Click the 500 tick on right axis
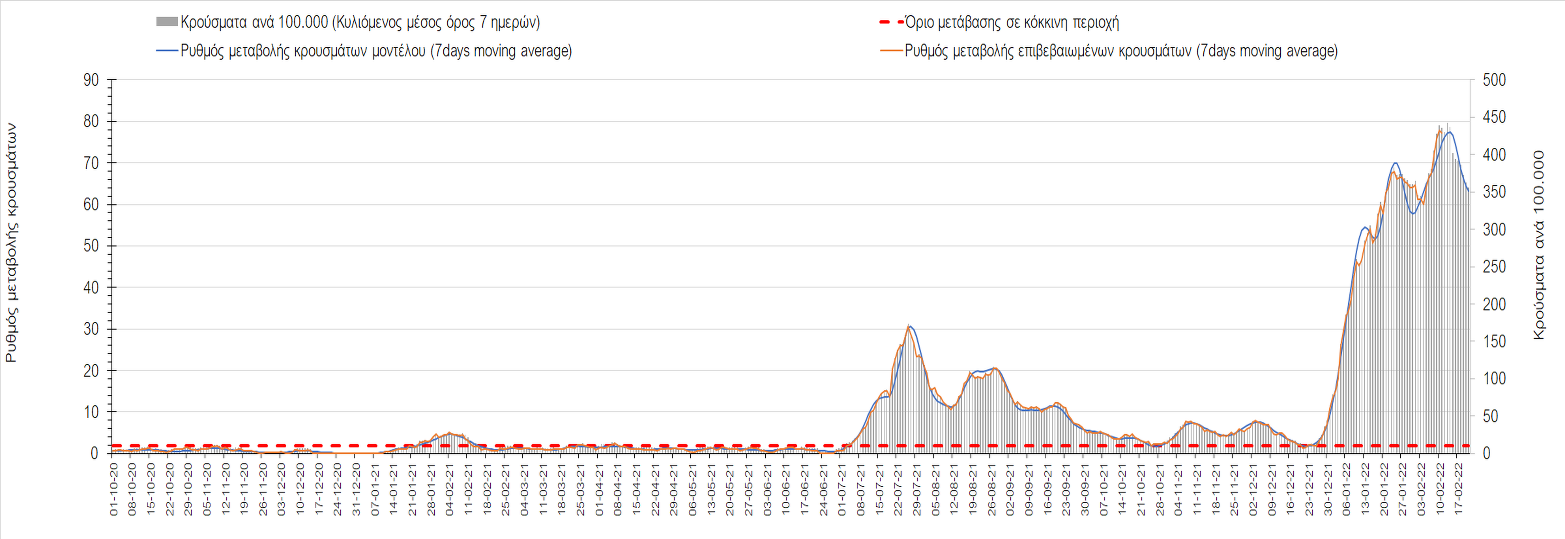Screen dimensions: 1565x539 (x=1492, y=80)
